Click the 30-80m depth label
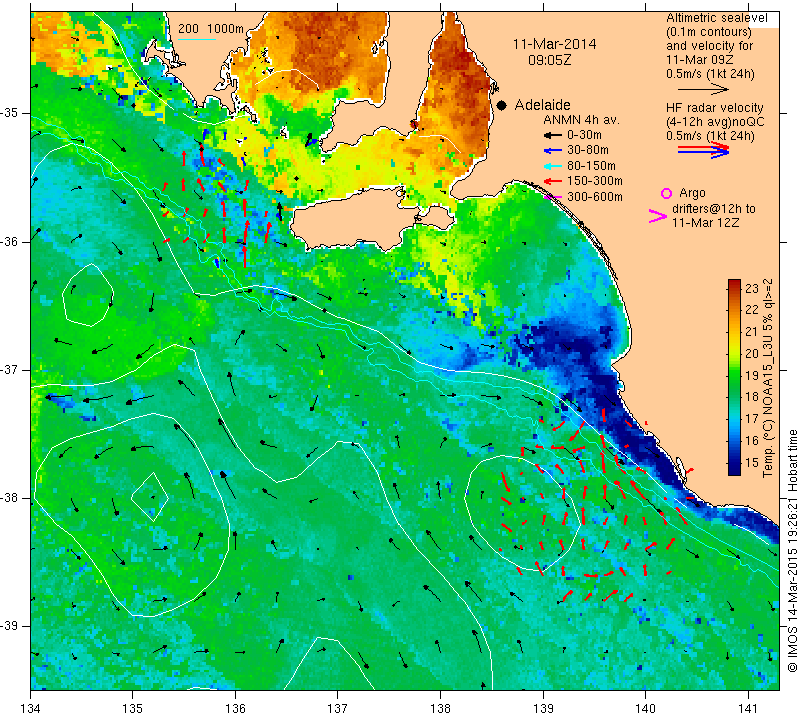Viewport: 800px width, 720px height. tap(588, 150)
